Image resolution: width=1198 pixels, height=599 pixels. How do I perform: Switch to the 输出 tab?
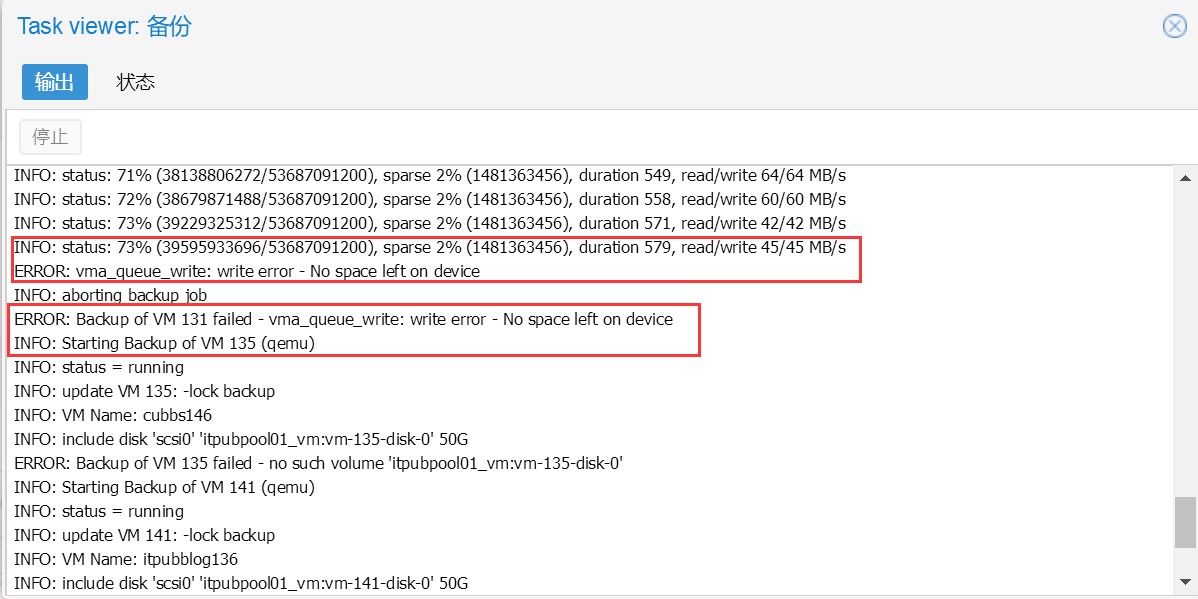(54, 82)
